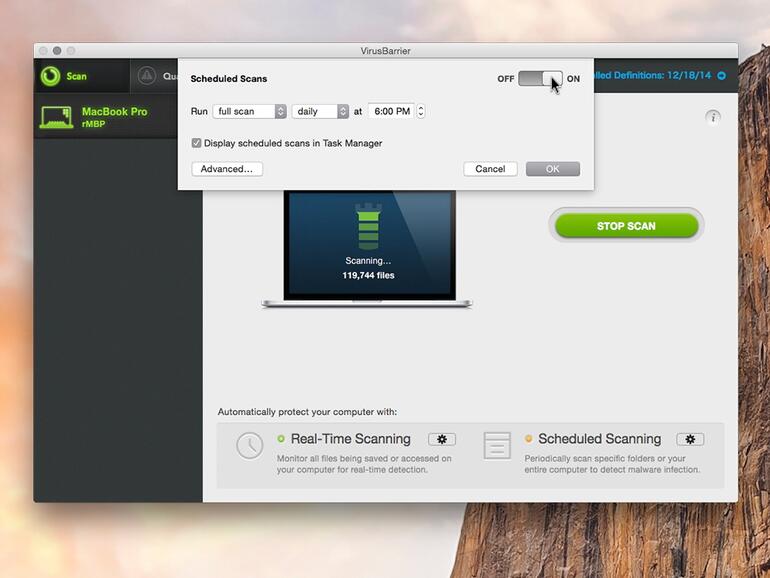Click the Scheduled Scanning document icon
The image size is (770, 578).
[497, 445]
